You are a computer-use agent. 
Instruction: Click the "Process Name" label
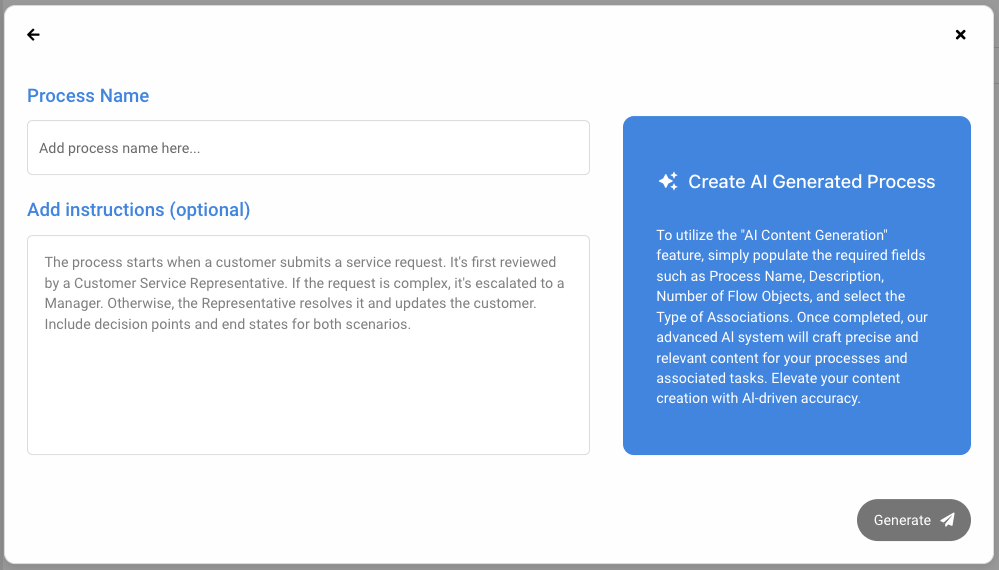[88, 96]
